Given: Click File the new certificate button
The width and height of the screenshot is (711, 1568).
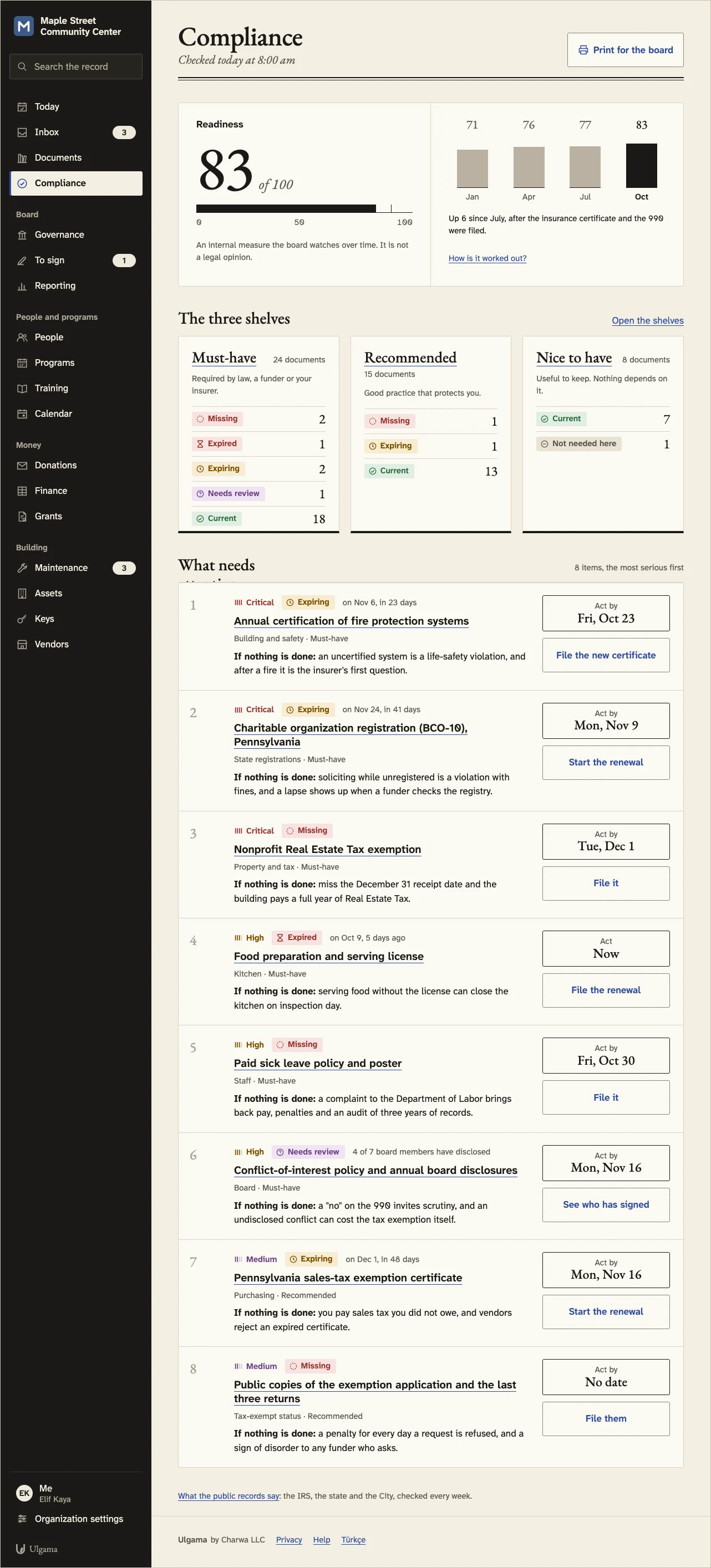Looking at the screenshot, I should tap(606, 656).
